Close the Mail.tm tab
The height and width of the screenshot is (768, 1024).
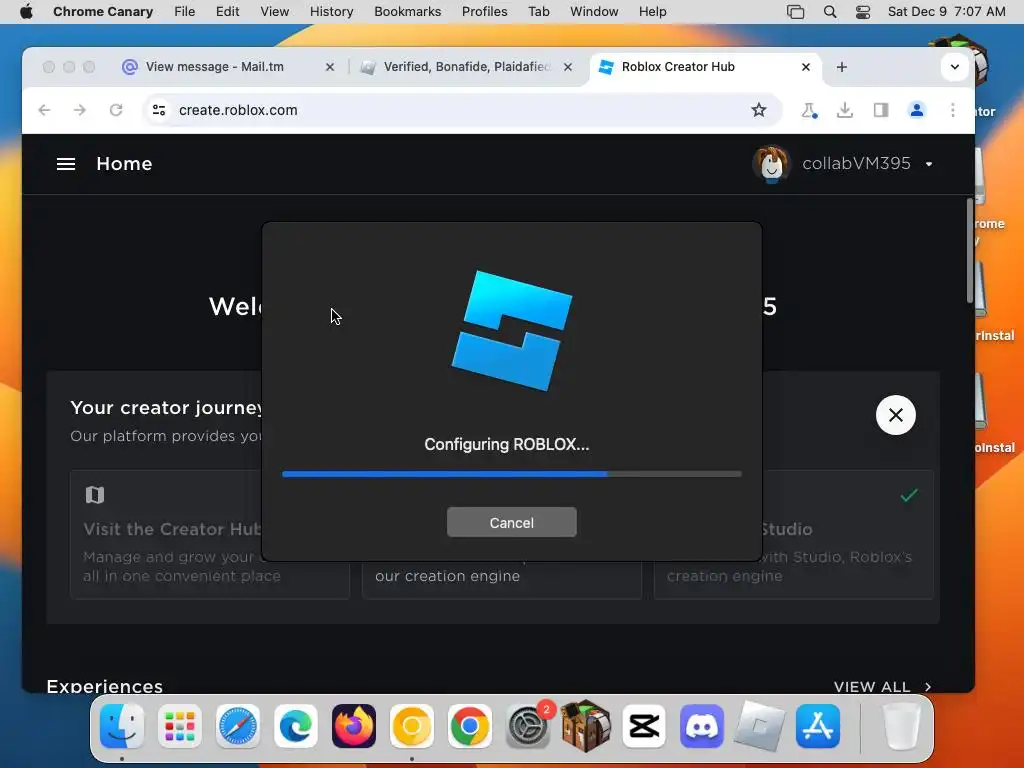[330, 67]
